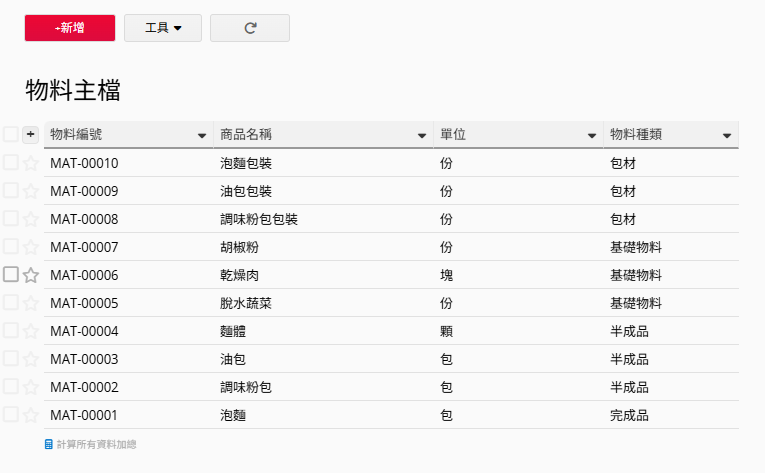Check the MAT-00009 row checkbox
The height and width of the screenshot is (473, 765).
point(11,190)
